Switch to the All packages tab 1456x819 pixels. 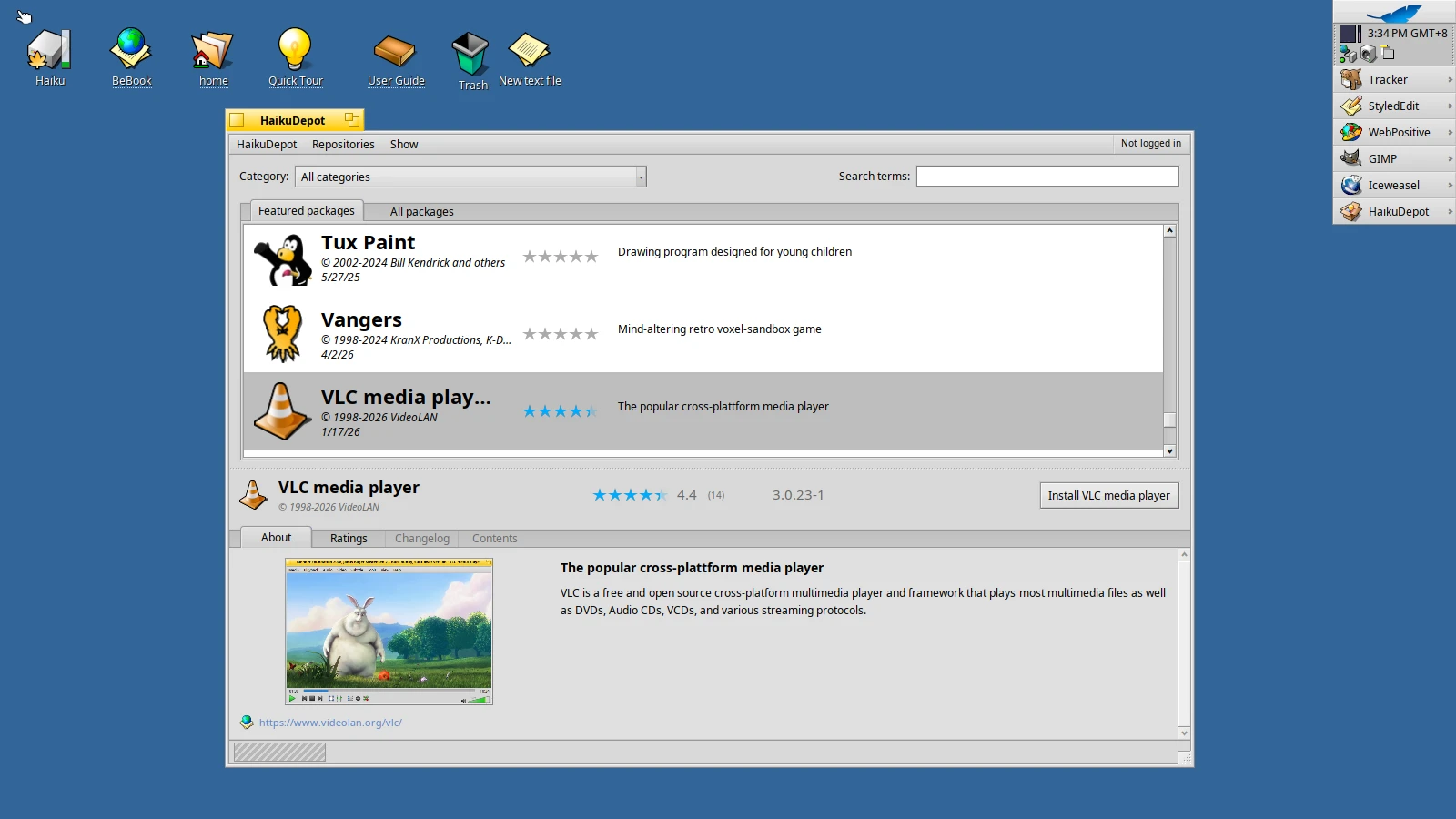421,211
